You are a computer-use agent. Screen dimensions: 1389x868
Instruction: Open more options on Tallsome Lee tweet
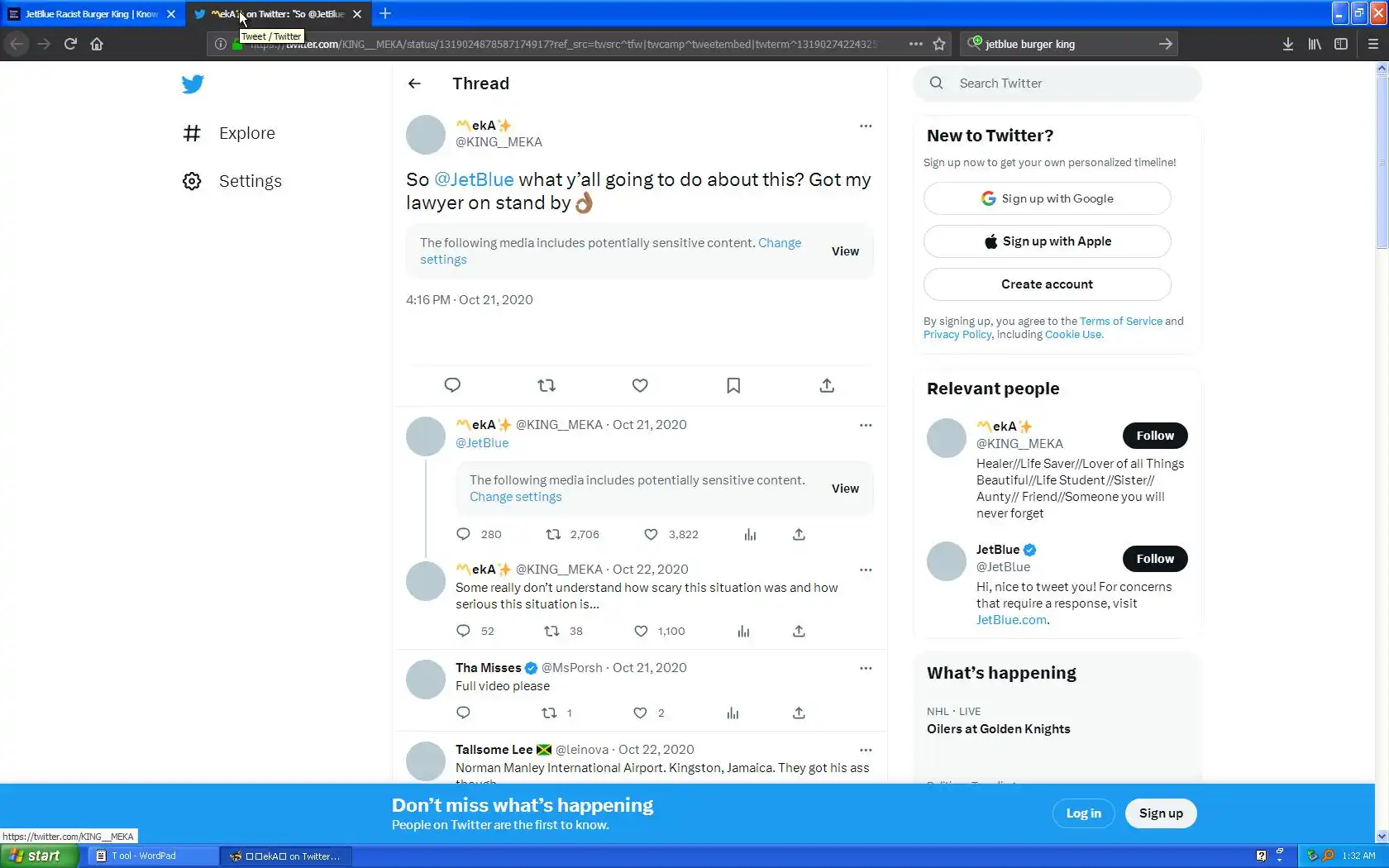[866, 750]
